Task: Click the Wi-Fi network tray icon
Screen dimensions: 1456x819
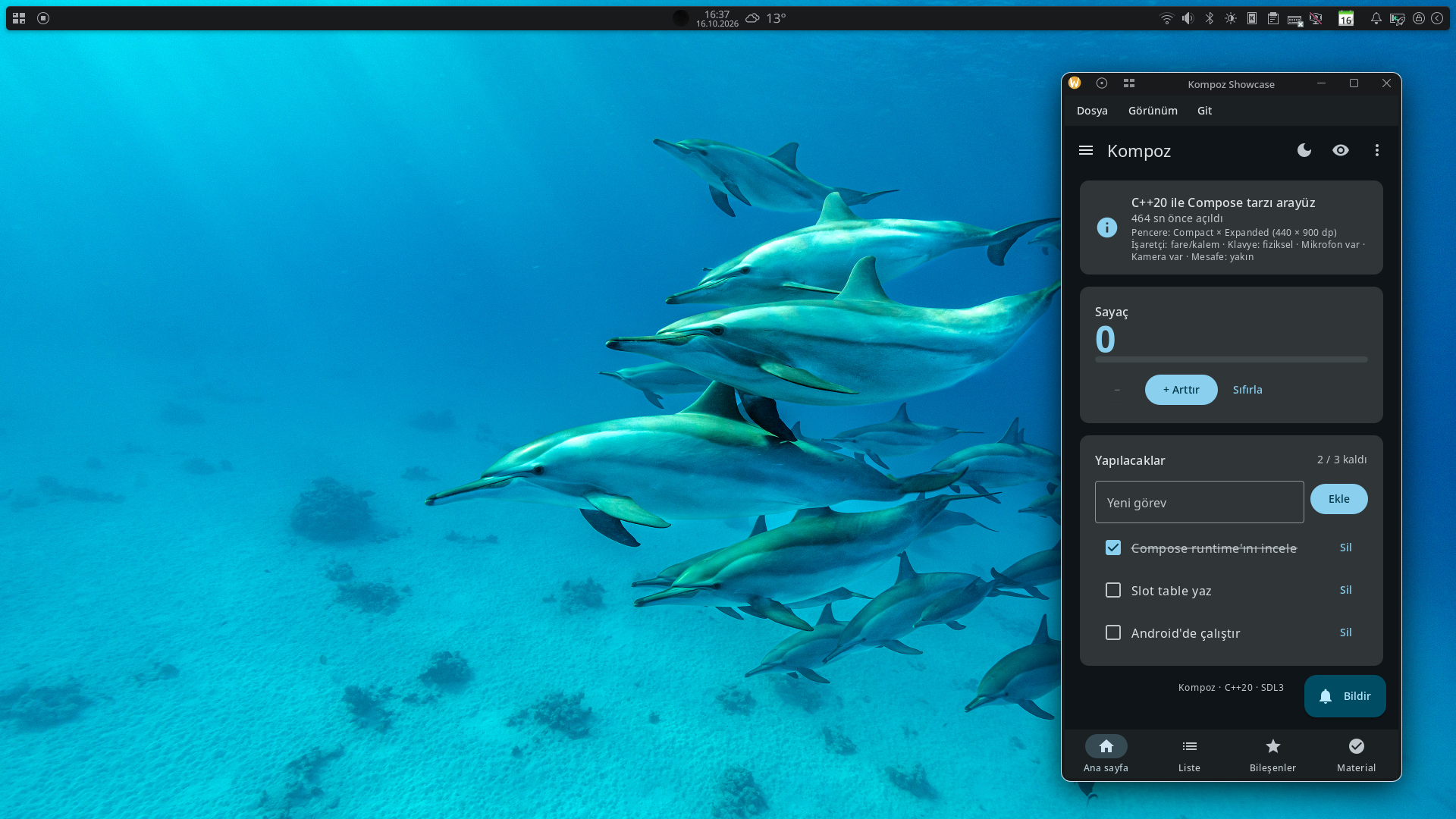Action: click(1167, 18)
